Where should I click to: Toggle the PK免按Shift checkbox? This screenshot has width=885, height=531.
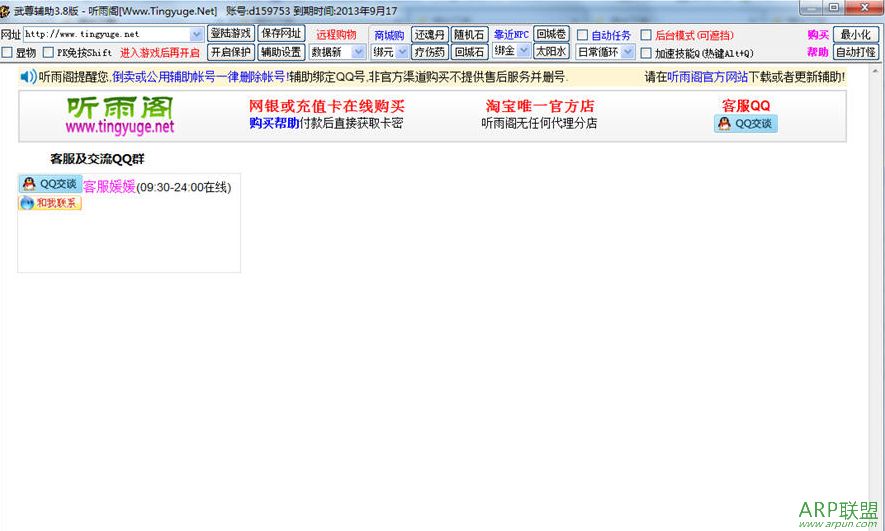[48, 52]
